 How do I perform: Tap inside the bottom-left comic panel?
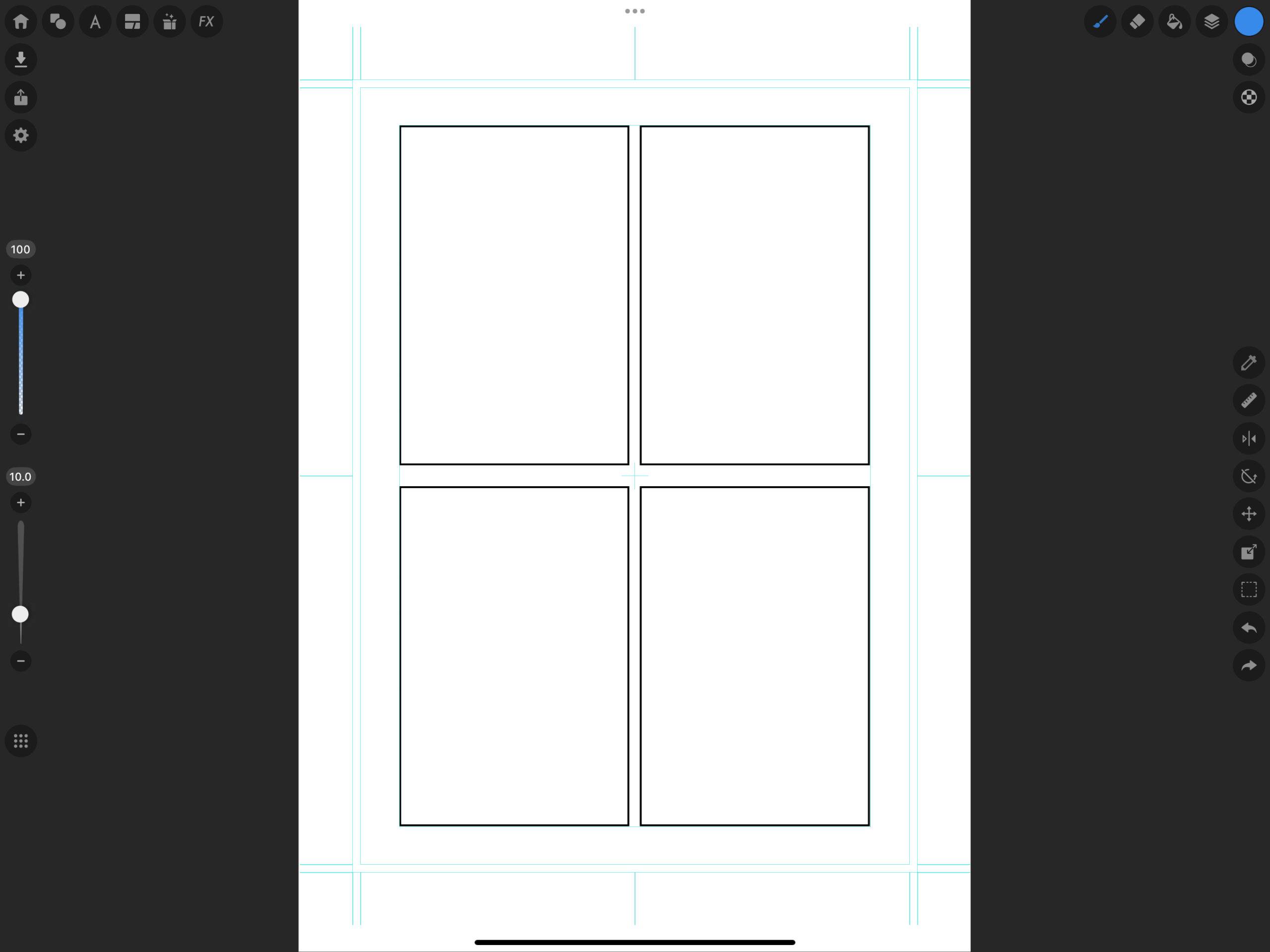514,656
